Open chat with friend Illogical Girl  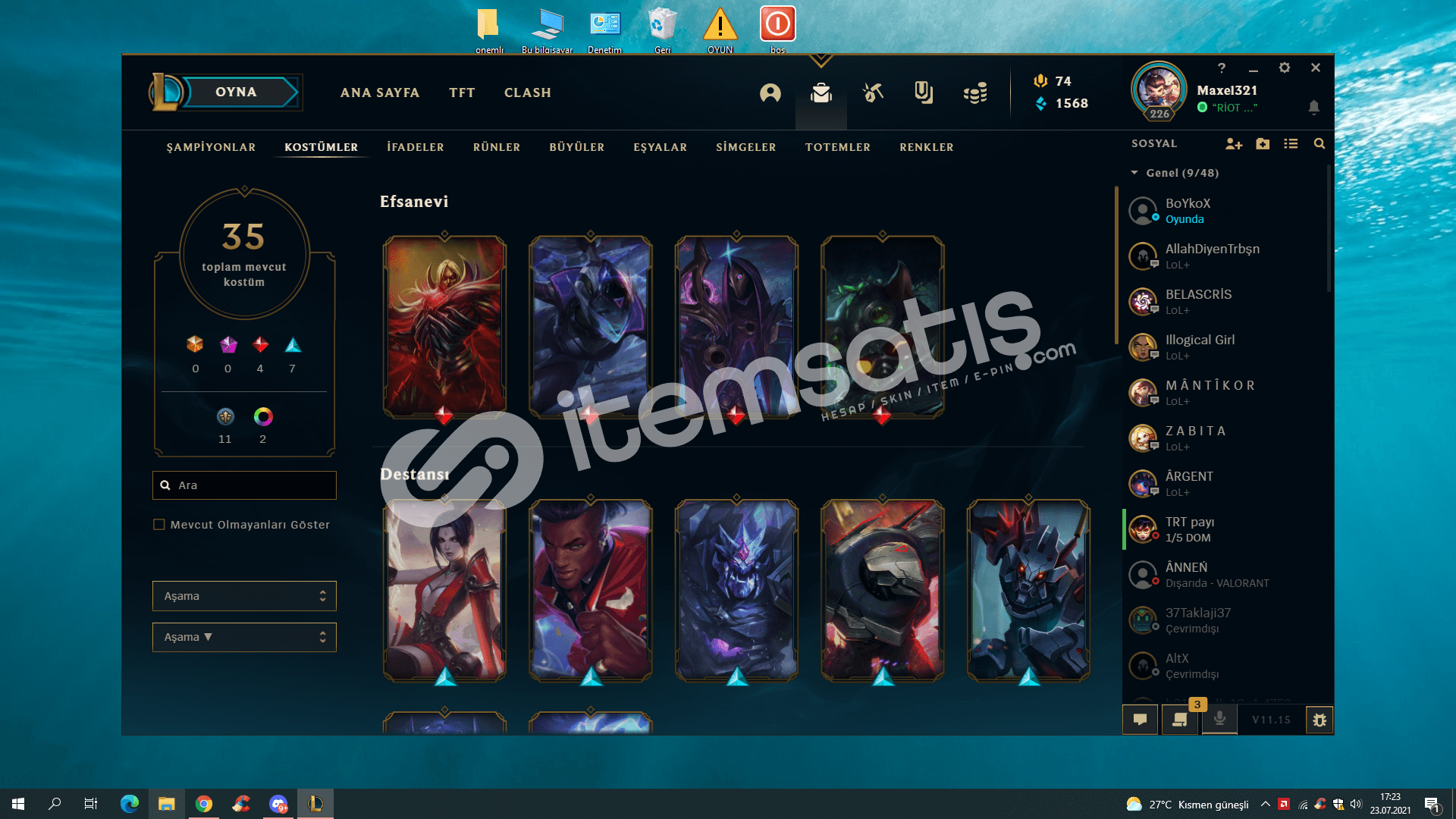[1225, 347]
